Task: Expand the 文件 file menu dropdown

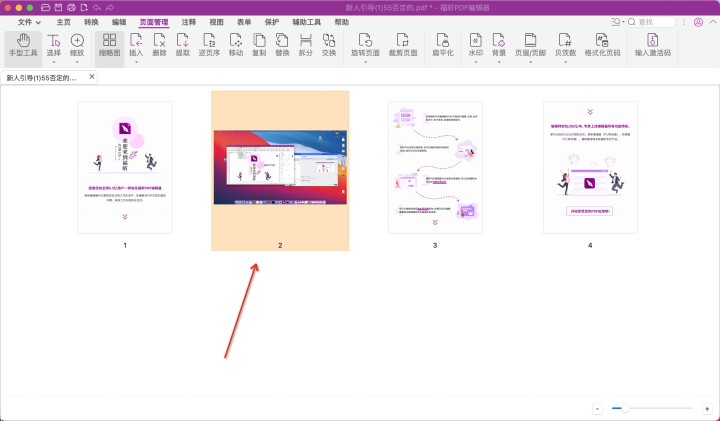Action: (x=29, y=21)
